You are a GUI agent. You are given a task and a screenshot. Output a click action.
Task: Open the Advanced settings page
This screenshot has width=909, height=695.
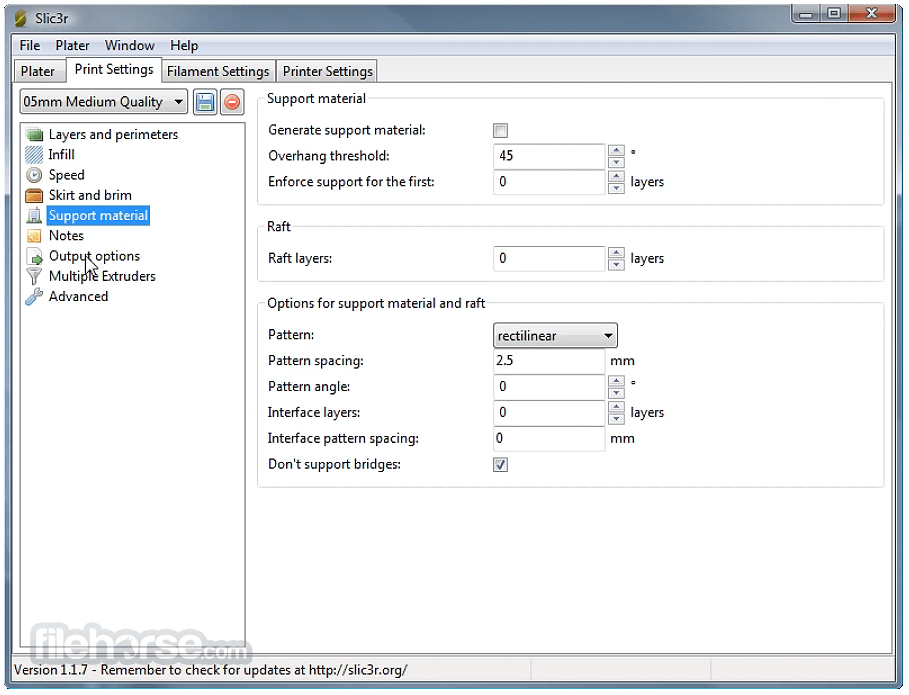coord(78,297)
